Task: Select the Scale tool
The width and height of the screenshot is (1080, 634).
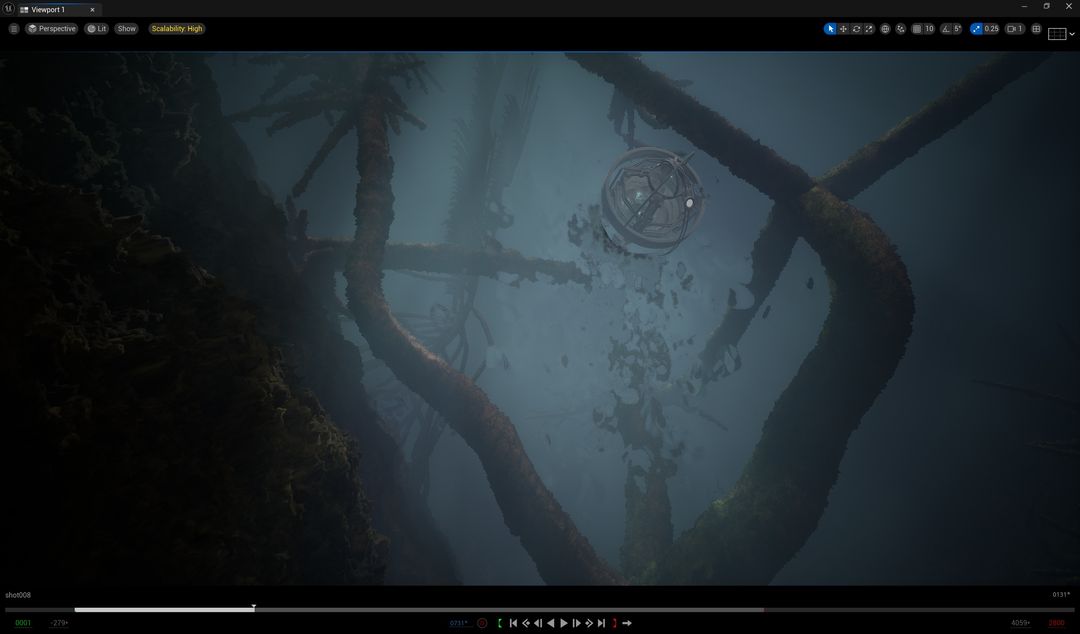Action: tap(868, 29)
